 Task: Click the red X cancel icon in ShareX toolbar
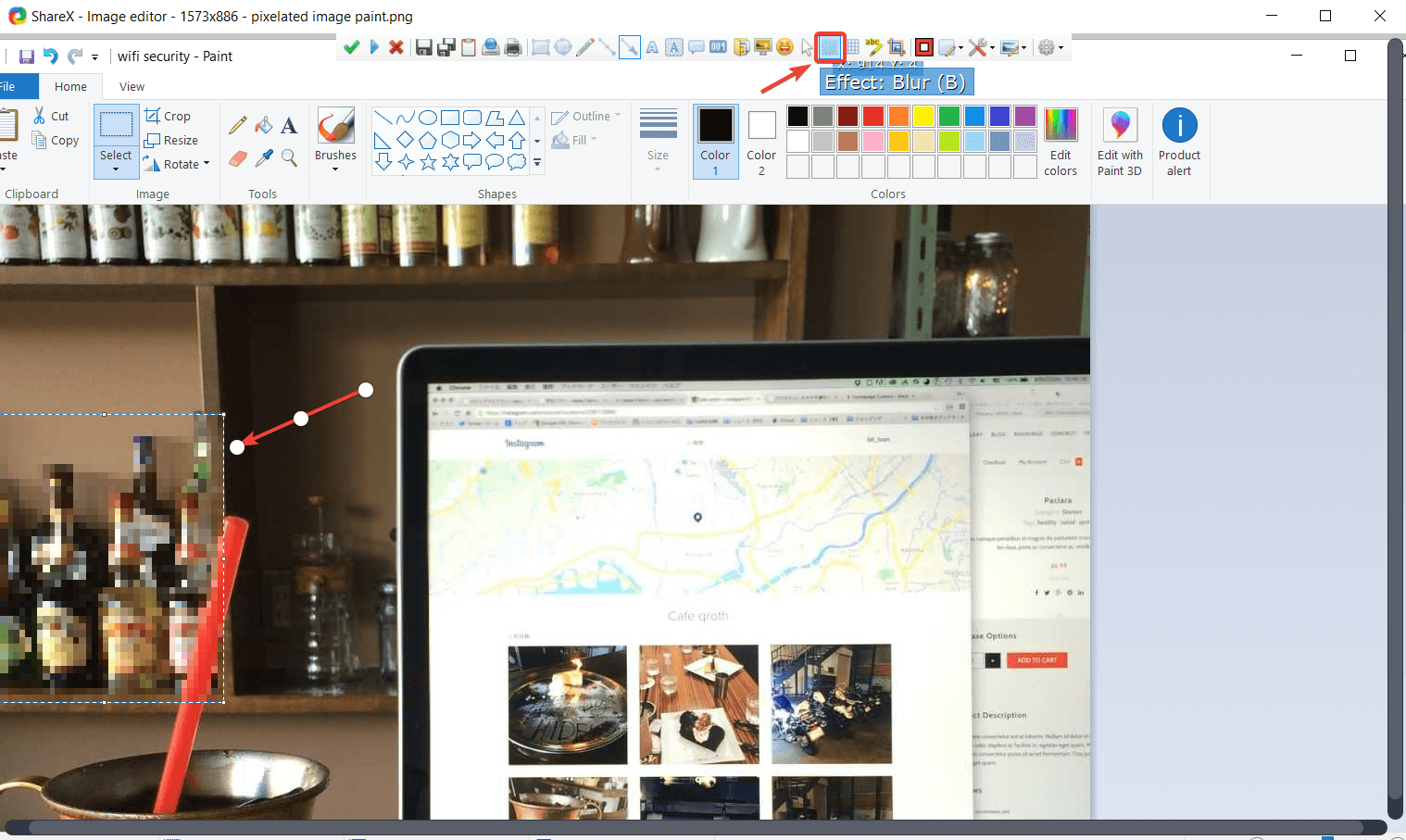click(x=395, y=47)
